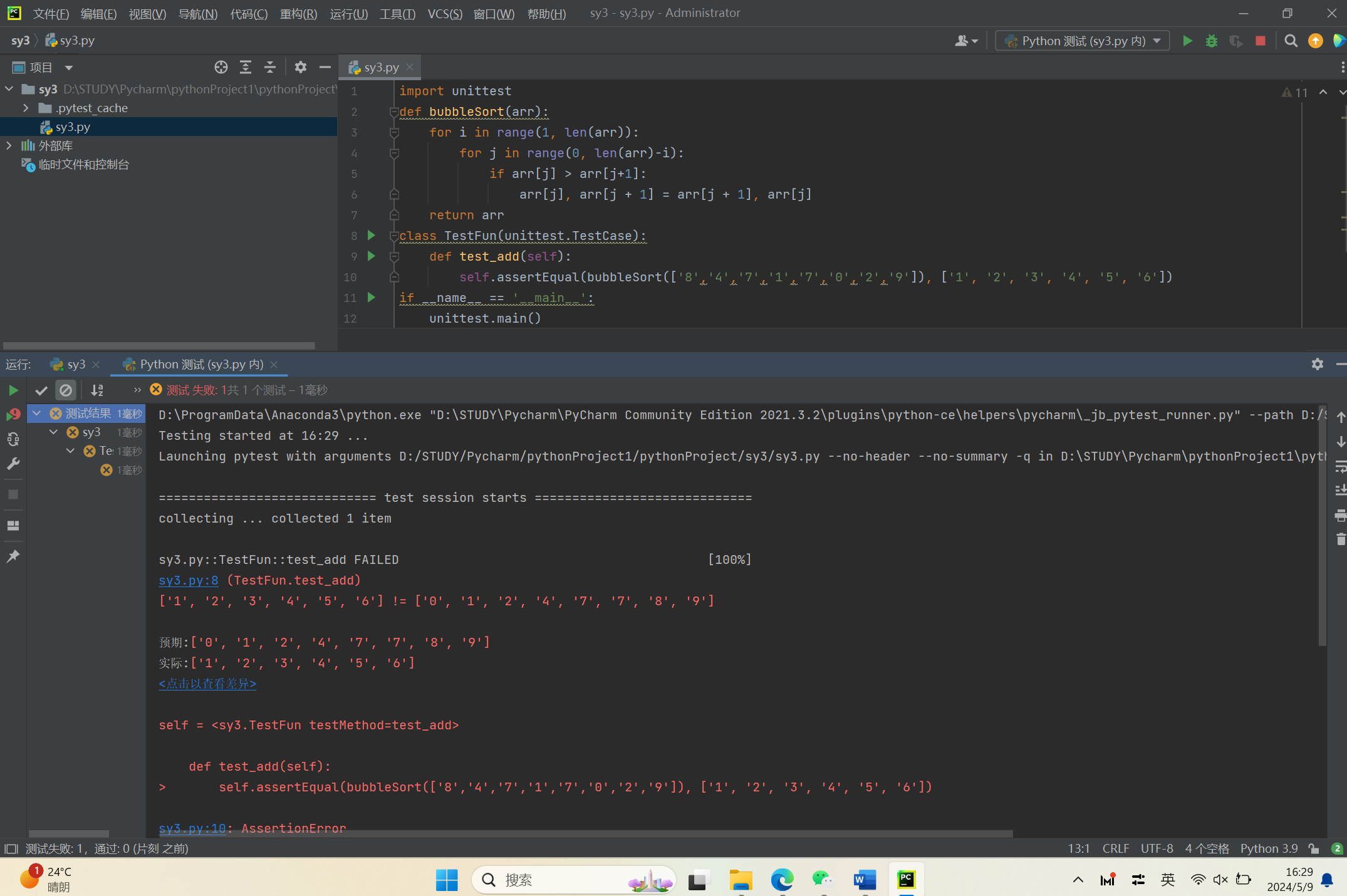Expand the .pytest_cache folder

tap(26, 108)
